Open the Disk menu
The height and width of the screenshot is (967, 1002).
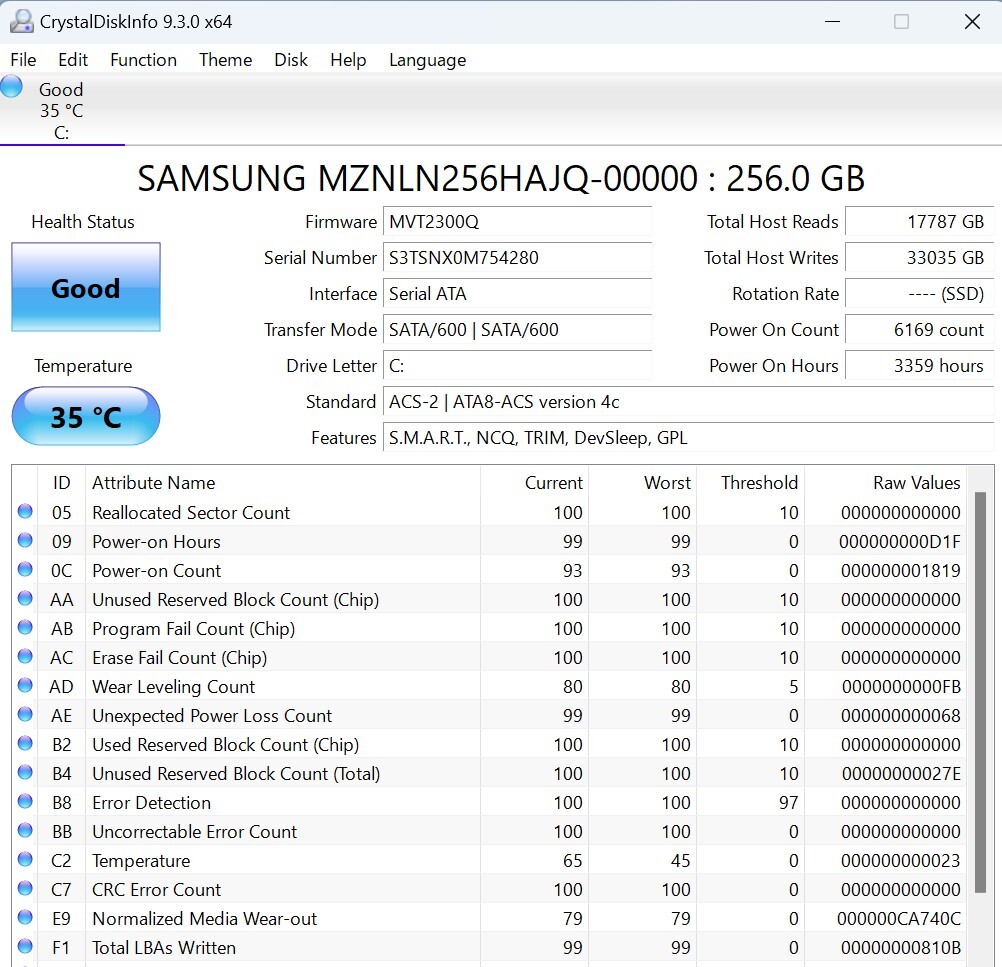(291, 60)
